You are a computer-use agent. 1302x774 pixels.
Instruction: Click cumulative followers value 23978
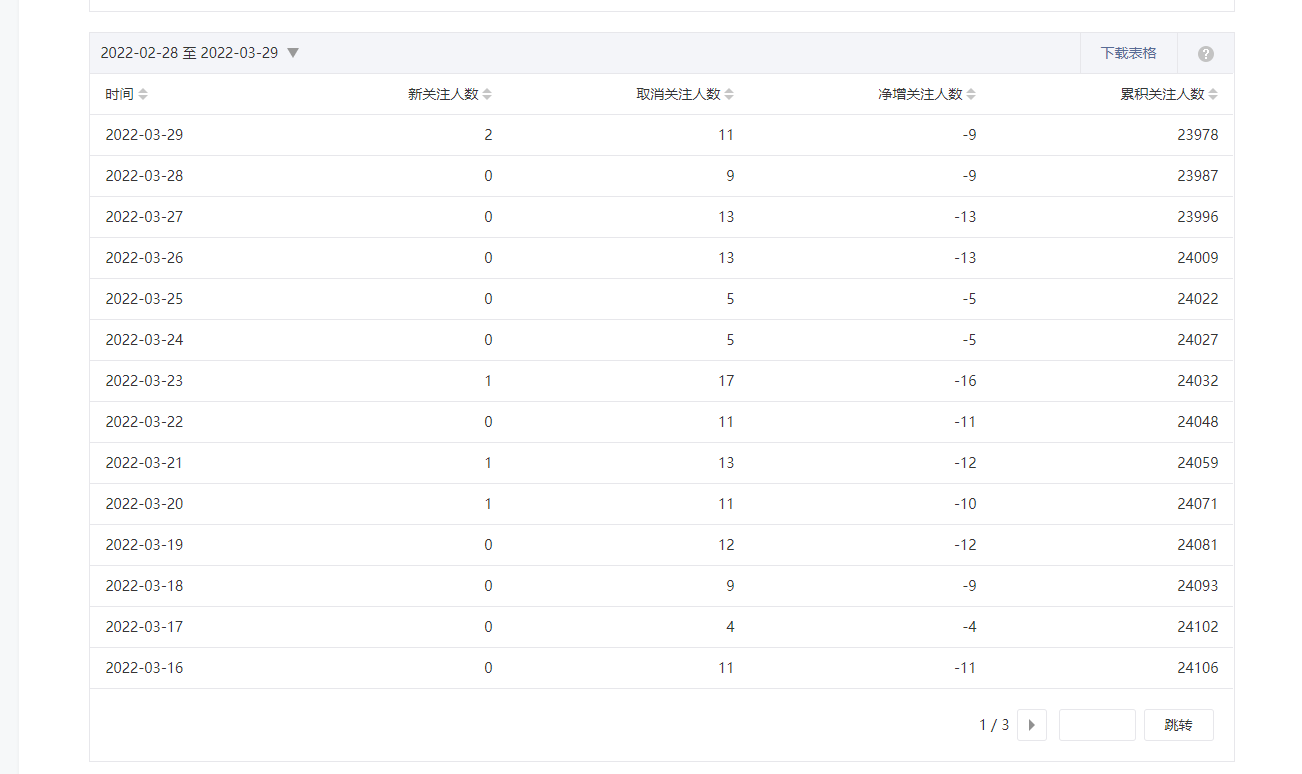click(1197, 135)
